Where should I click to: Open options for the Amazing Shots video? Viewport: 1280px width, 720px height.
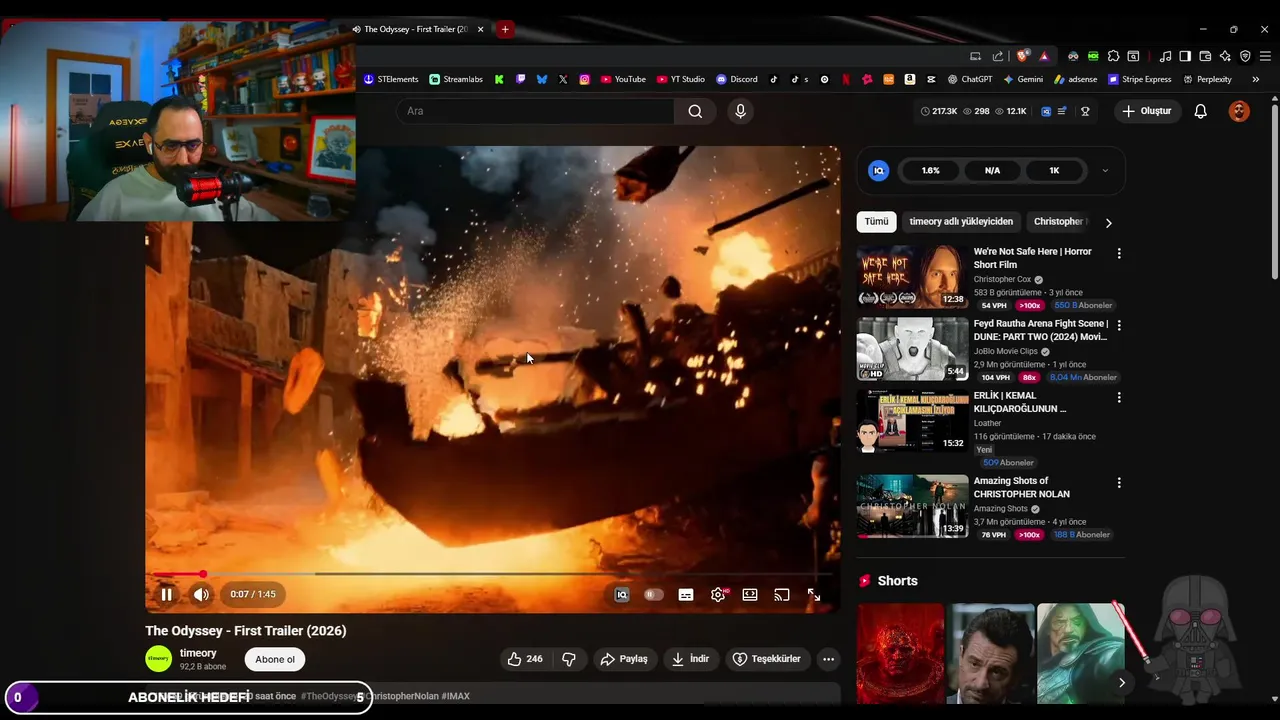[x=1119, y=483]
